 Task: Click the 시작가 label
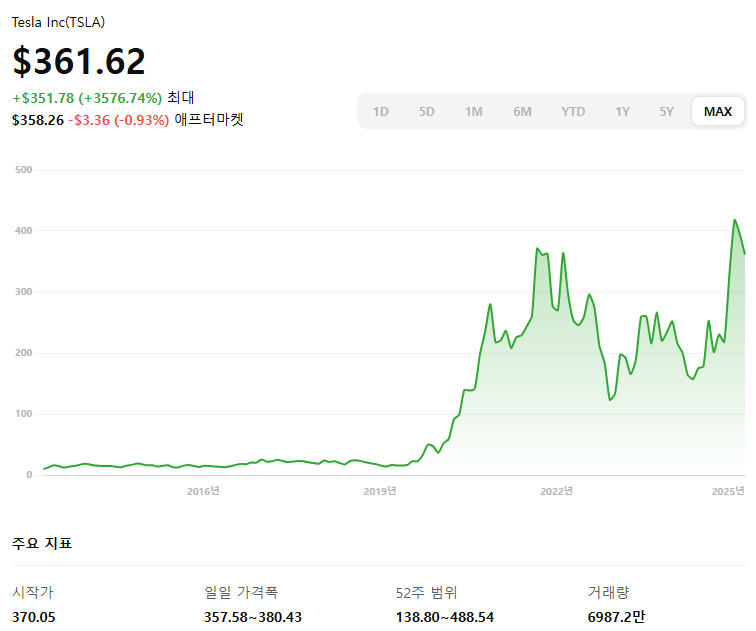(32, 592)
